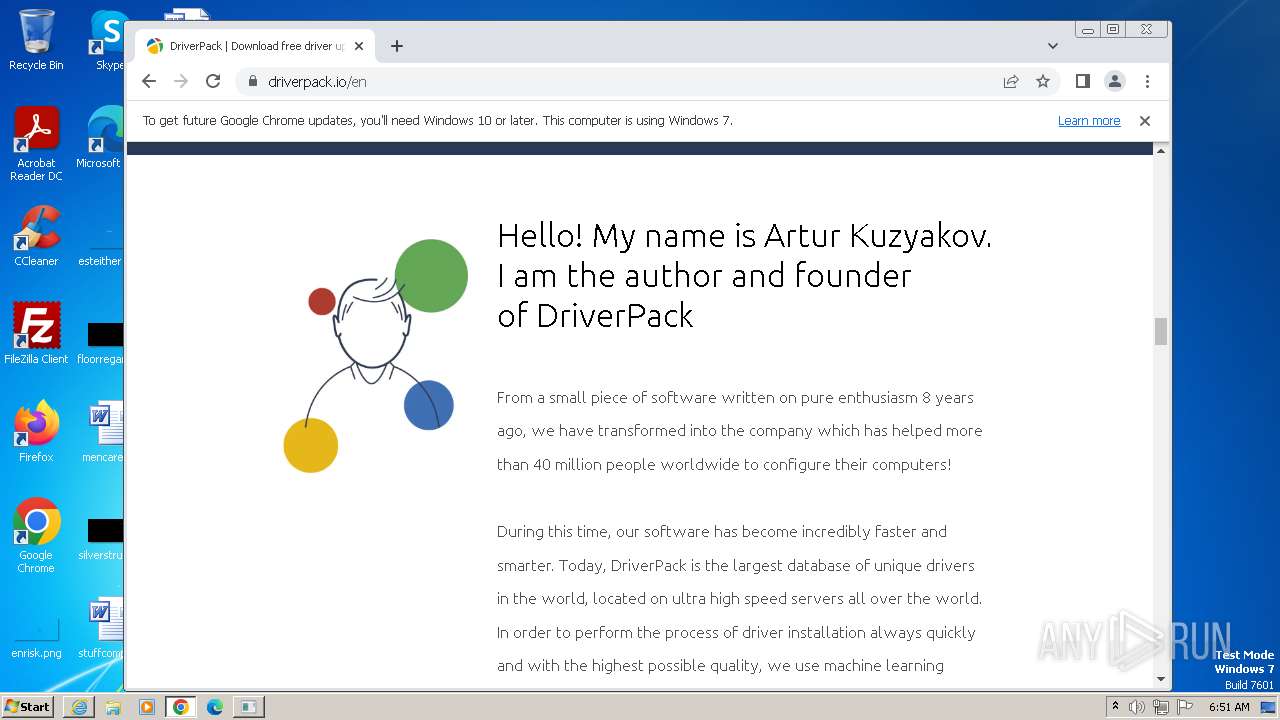Launch CCleaner desktop shortcut
Screen dimensions: 1280x720
pyautogui.click(x=36, y=236)
